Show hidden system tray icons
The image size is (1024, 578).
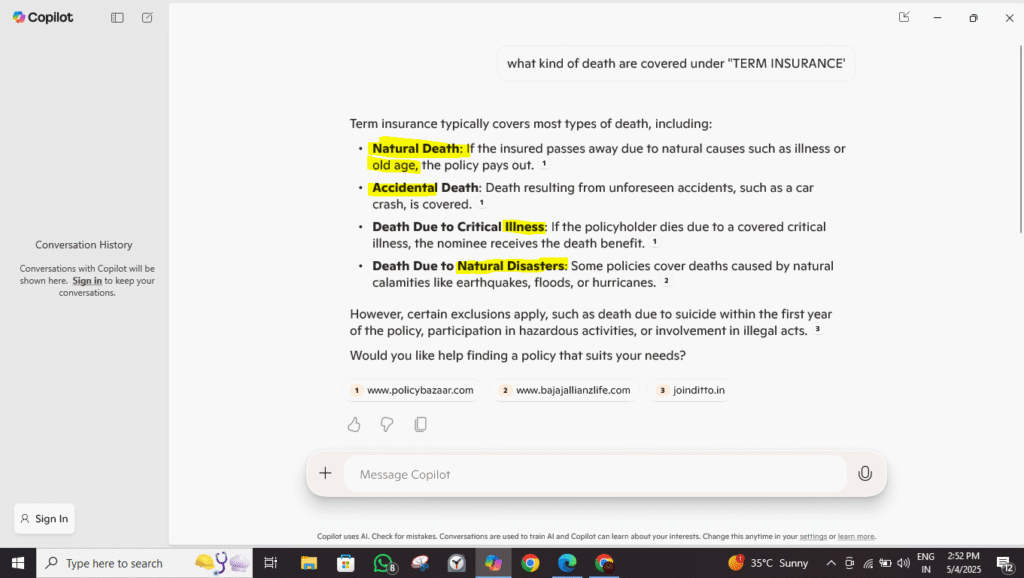tap(831, 563)
